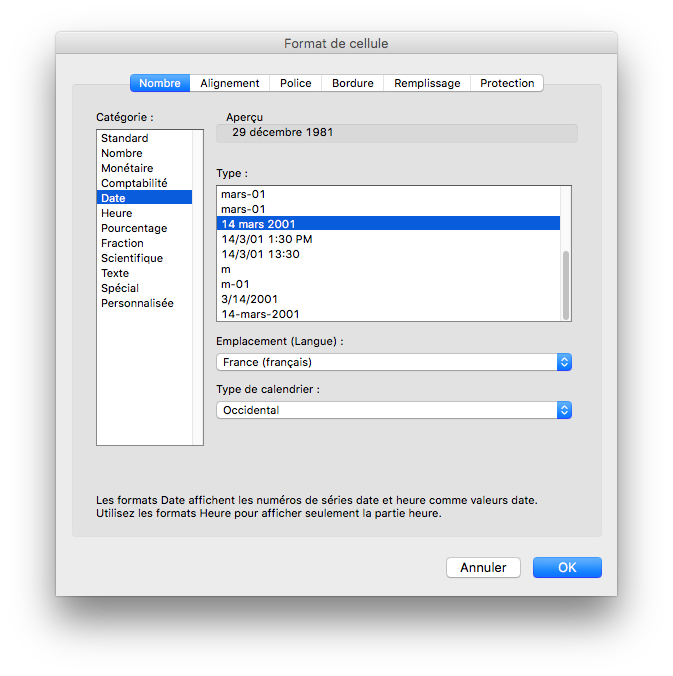Switch to the Alignement tab

click(x=229, y=83)
